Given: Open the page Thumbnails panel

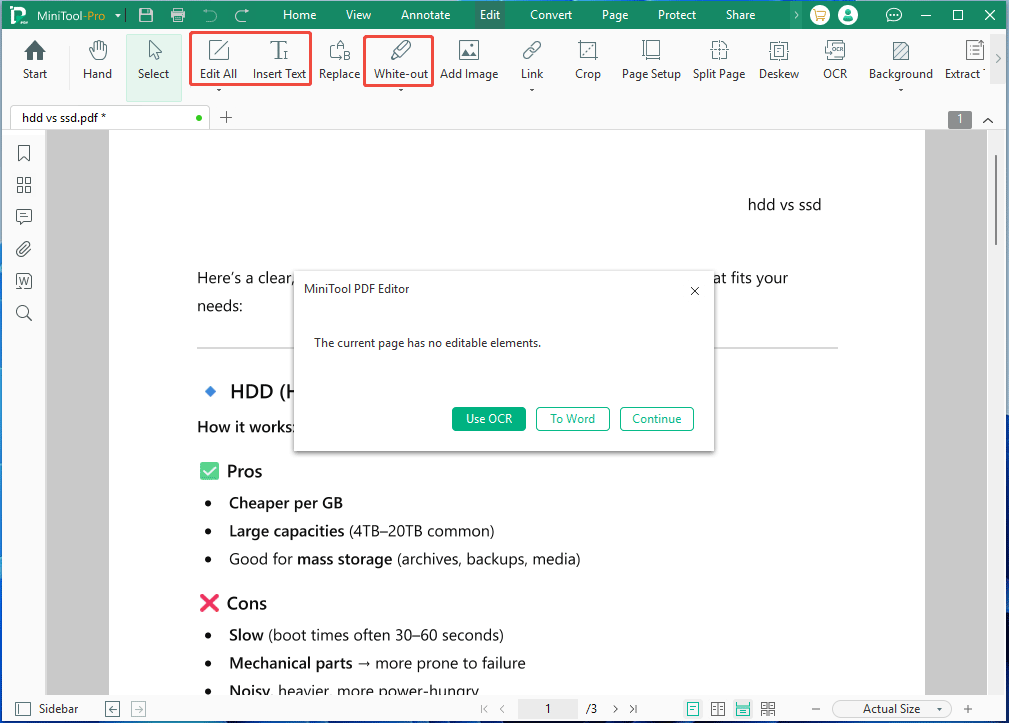Looking at the screenshot, I should pyautogui.click(x=24, y=184).
